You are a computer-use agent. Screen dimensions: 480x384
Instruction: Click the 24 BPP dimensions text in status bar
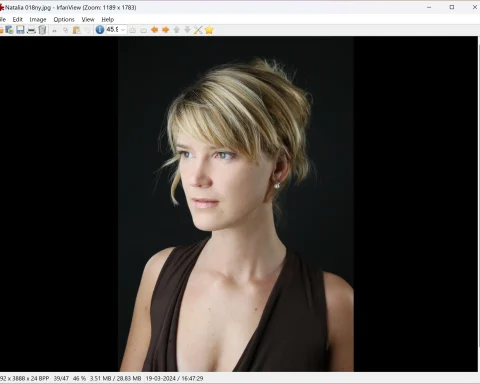tap(24, 379)
